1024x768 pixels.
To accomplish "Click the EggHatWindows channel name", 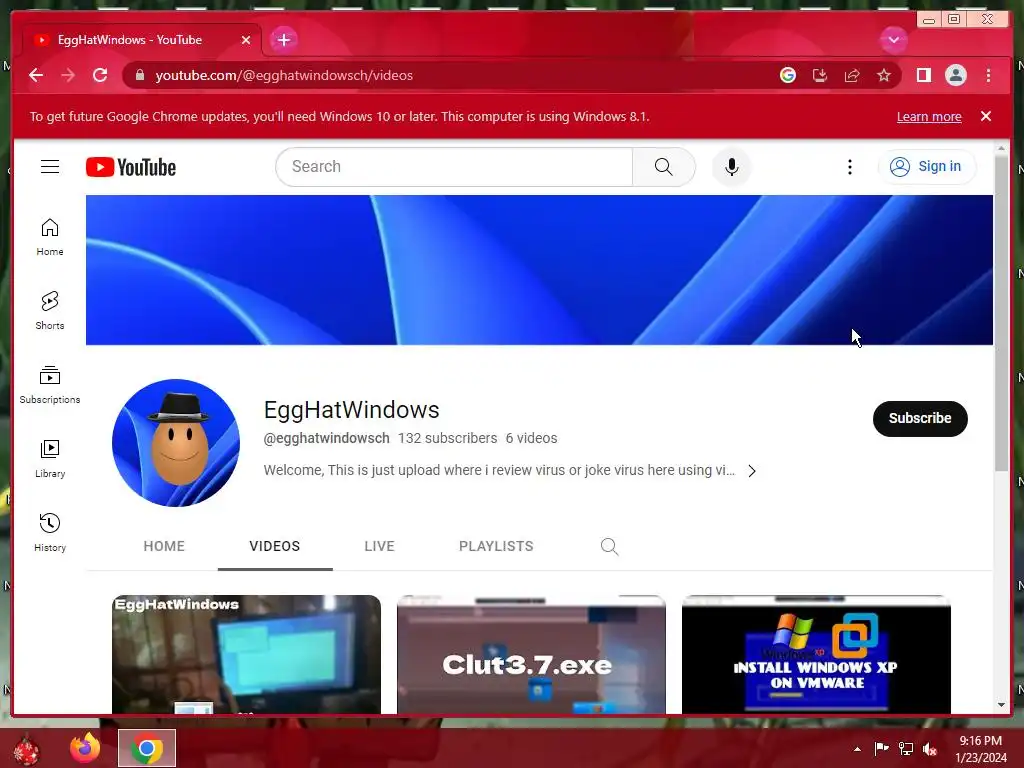I will click(351, 410).
